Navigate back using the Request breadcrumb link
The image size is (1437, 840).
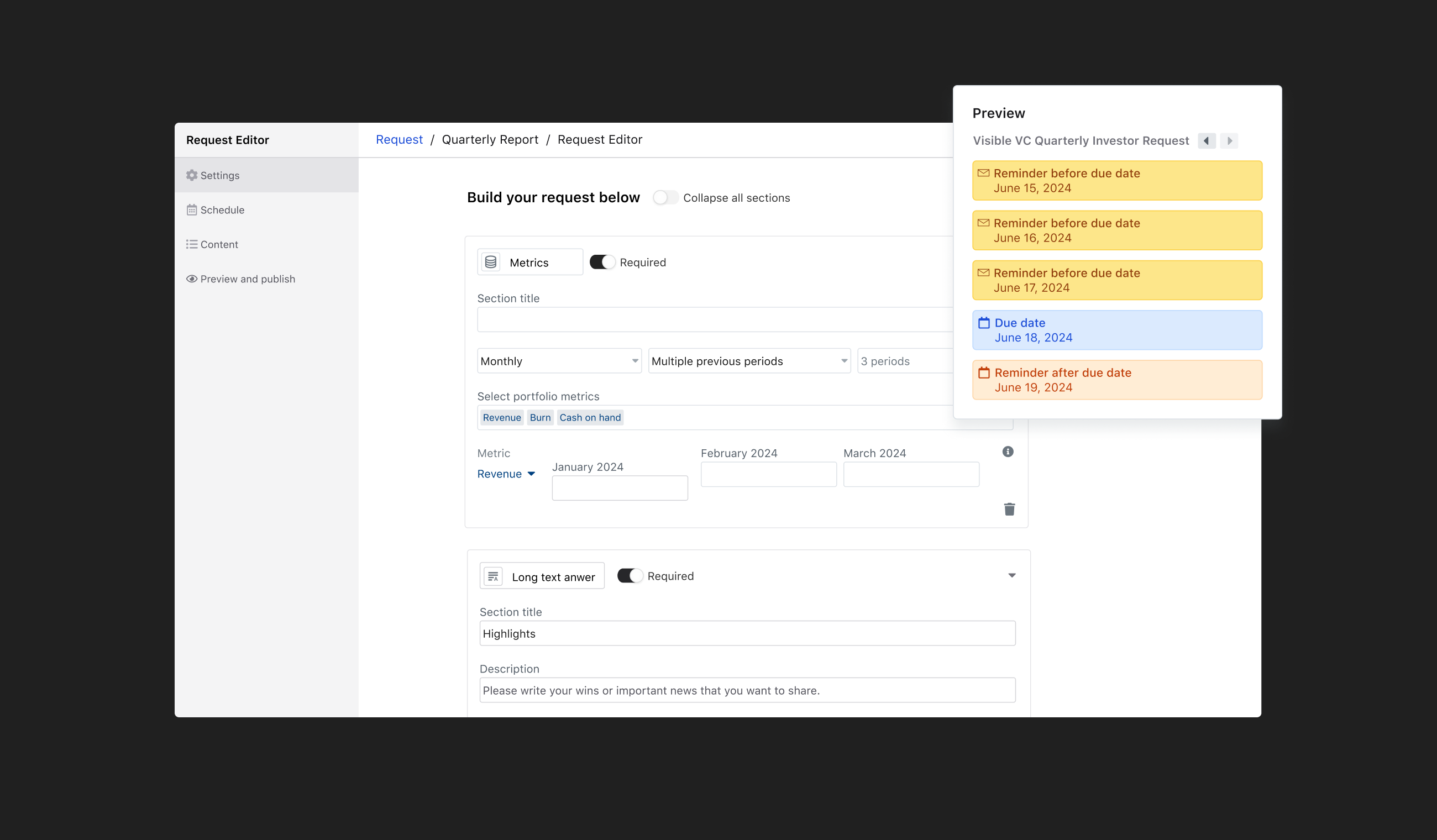398,139
